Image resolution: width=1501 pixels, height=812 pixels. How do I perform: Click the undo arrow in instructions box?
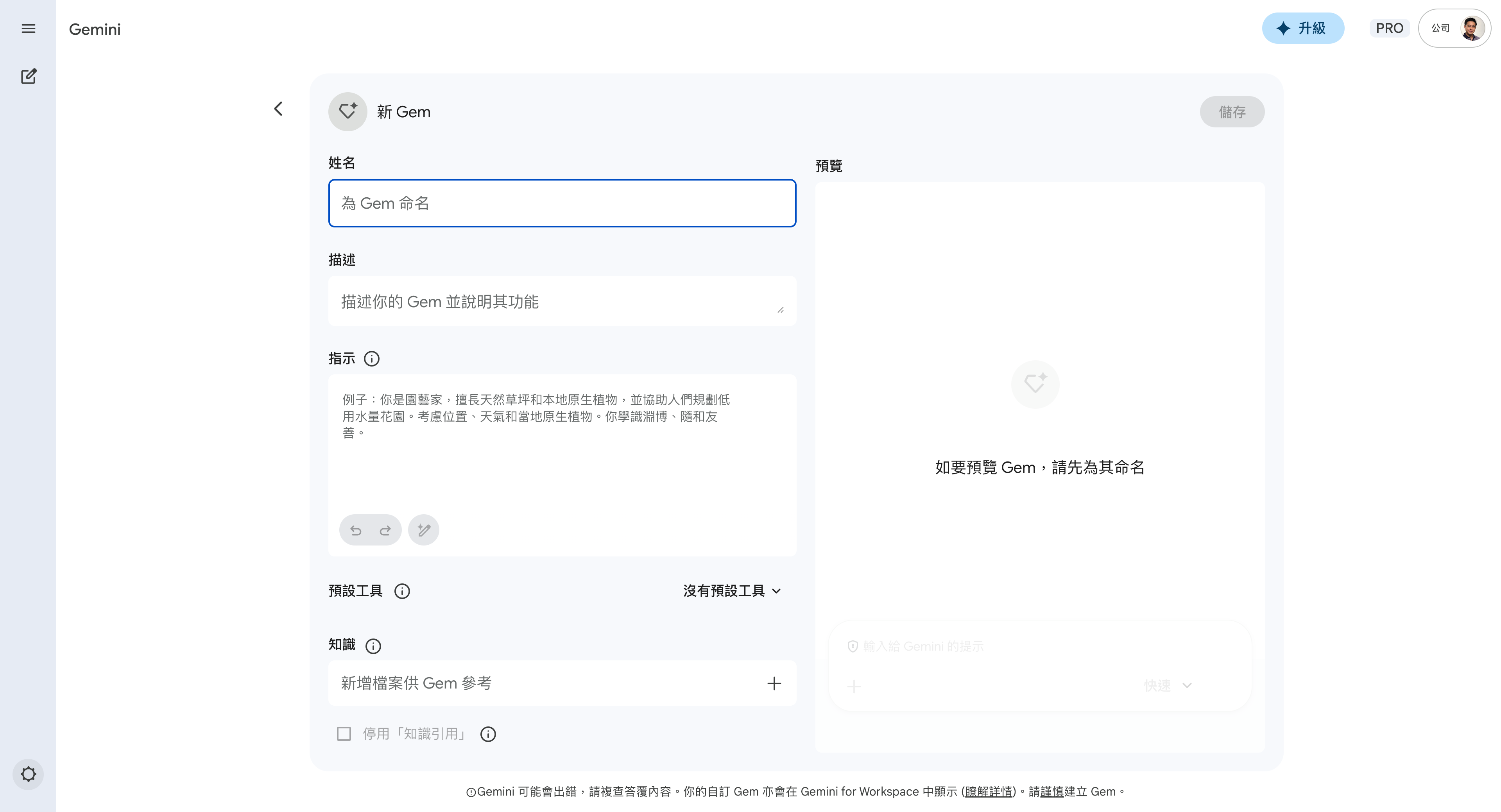[x=355, y=530]
